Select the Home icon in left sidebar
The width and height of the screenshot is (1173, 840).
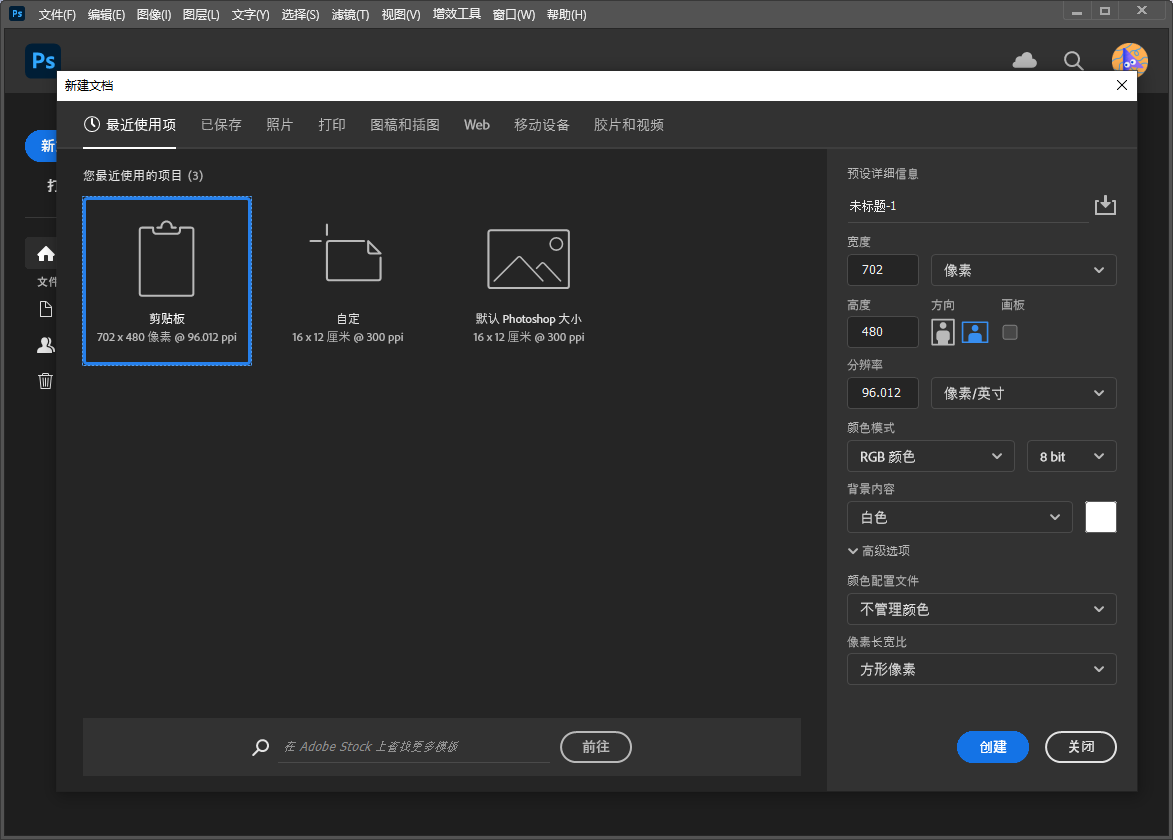45,254
